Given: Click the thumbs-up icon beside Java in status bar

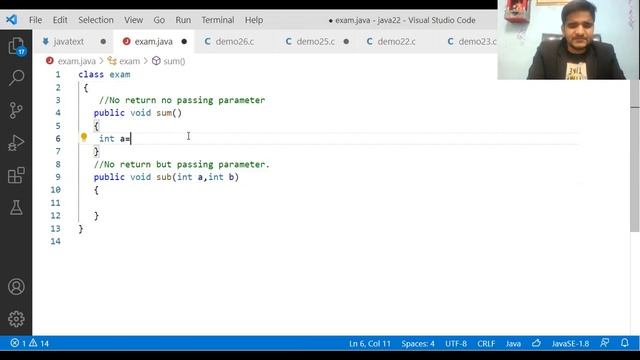Looking at the screenshot, I should pos(536,343).
